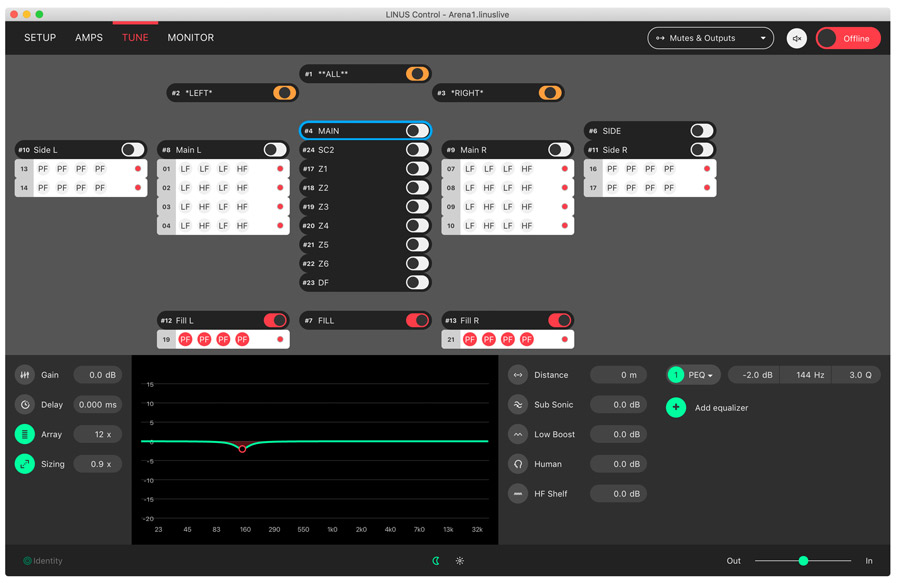The height and width of the screenshot is (583, 900).
Task: Switch to dark mode moon icon
Action: tap(436, 561)
